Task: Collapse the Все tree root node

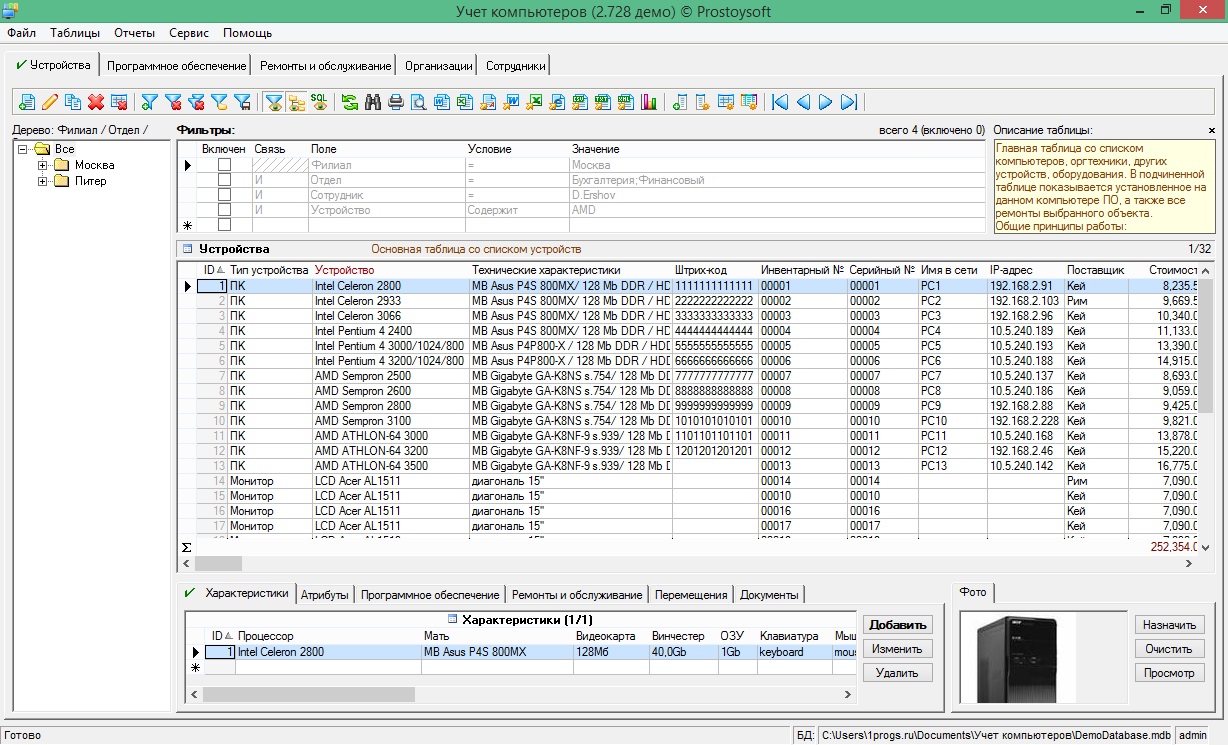Action: pos(24,149)
